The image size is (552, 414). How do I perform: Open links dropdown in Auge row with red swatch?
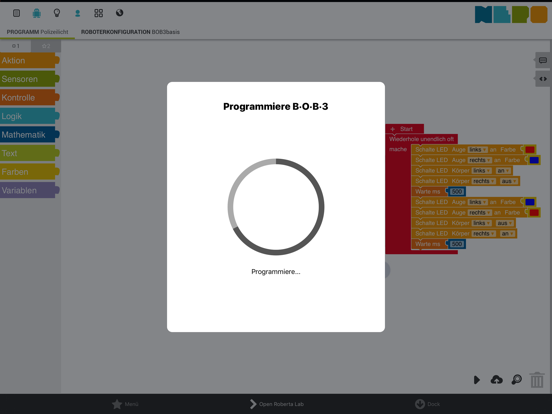477,150
